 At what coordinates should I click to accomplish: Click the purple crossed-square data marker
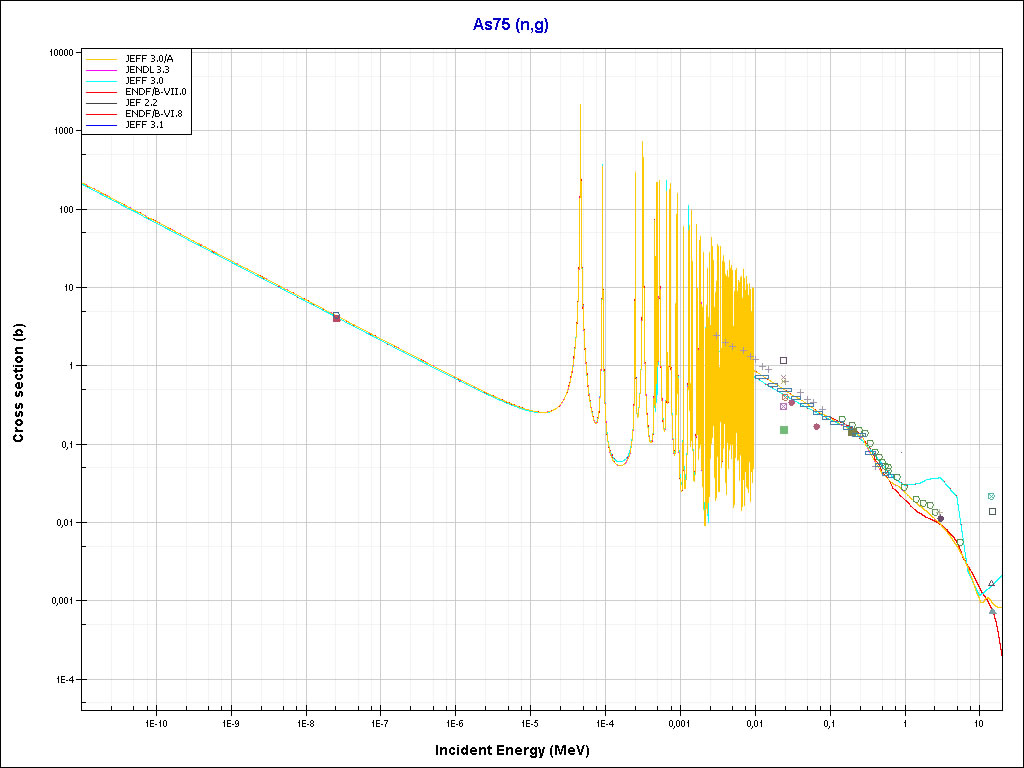point(784,406)
